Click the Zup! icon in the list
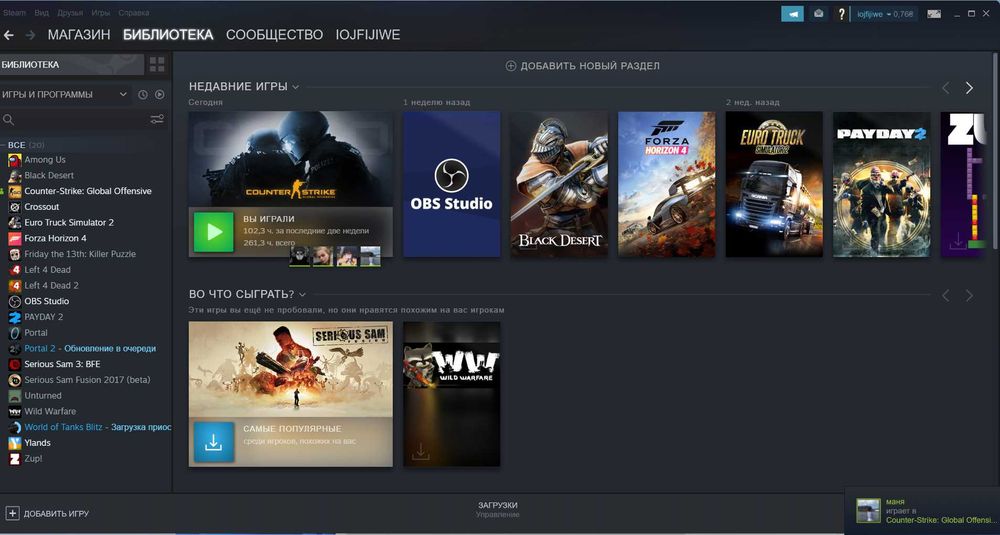The width and height of the screenshot is (1000, 535). (14, 458)
